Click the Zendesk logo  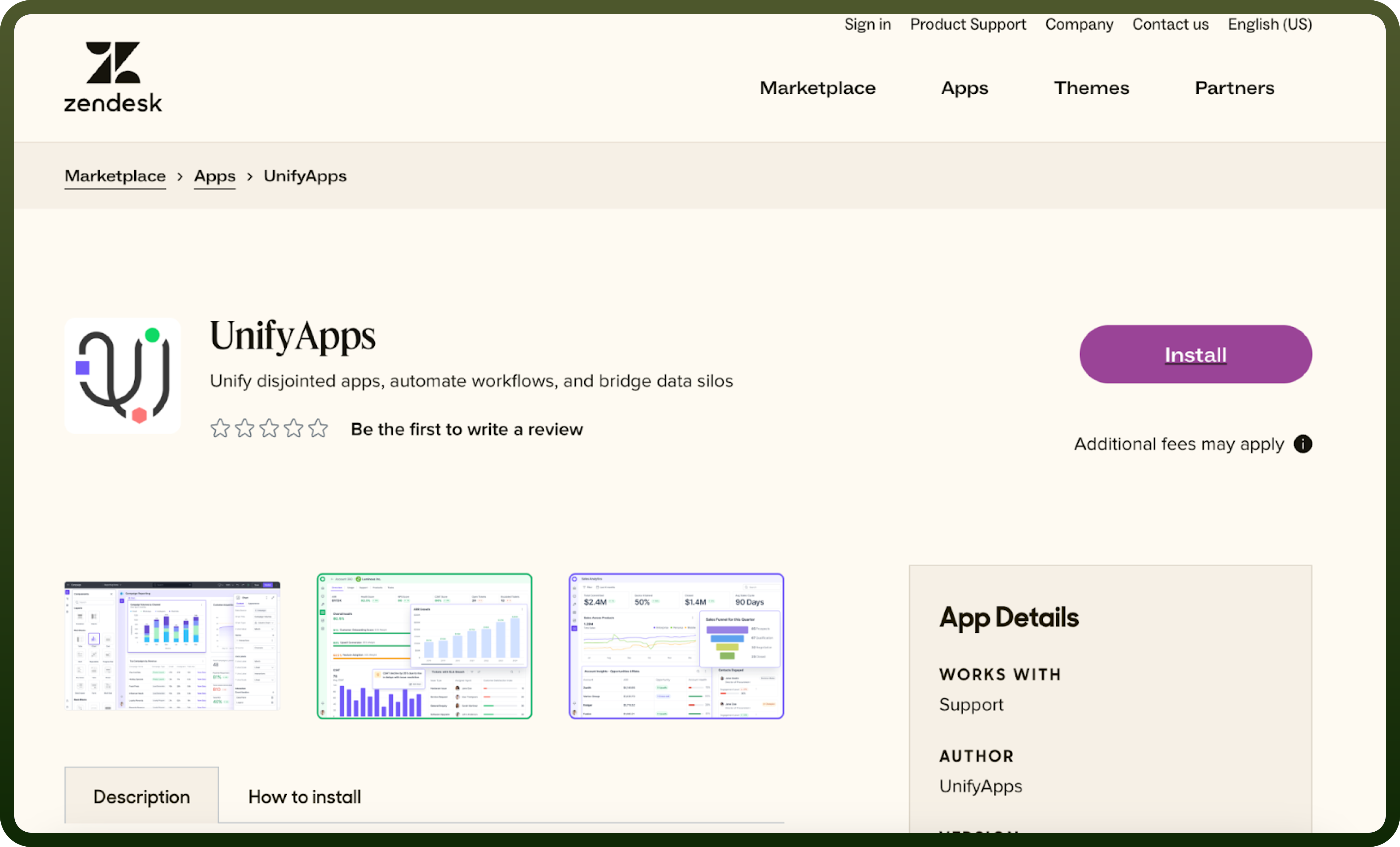112,77
